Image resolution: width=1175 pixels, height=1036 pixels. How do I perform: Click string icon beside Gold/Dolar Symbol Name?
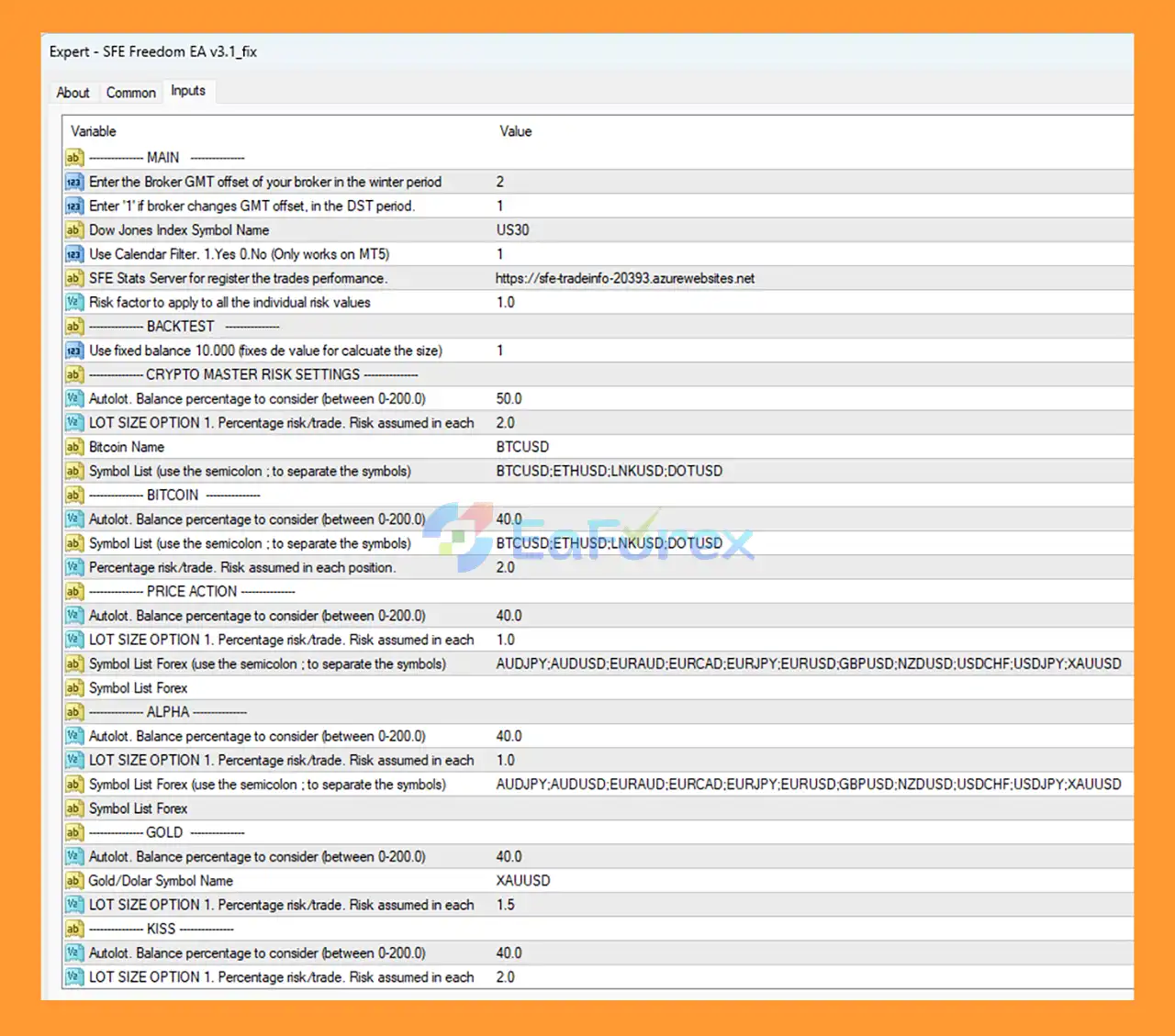click(74, 881)
